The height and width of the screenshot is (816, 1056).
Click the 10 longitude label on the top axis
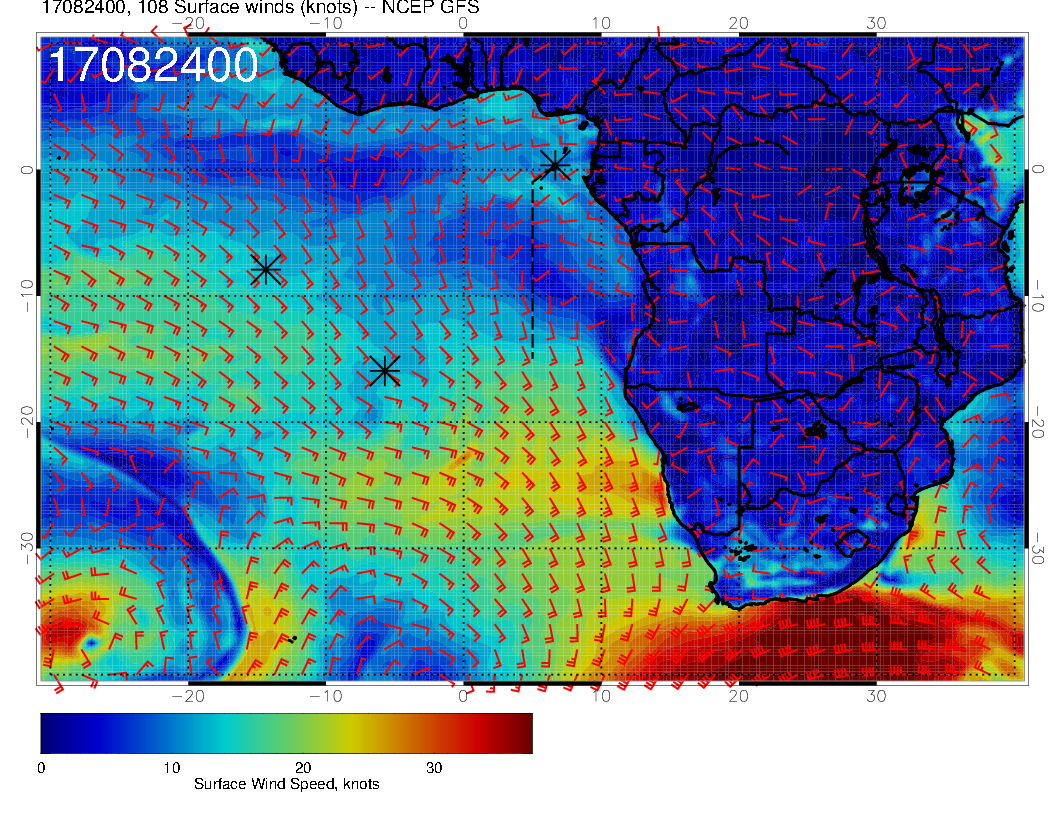point(601,23)
